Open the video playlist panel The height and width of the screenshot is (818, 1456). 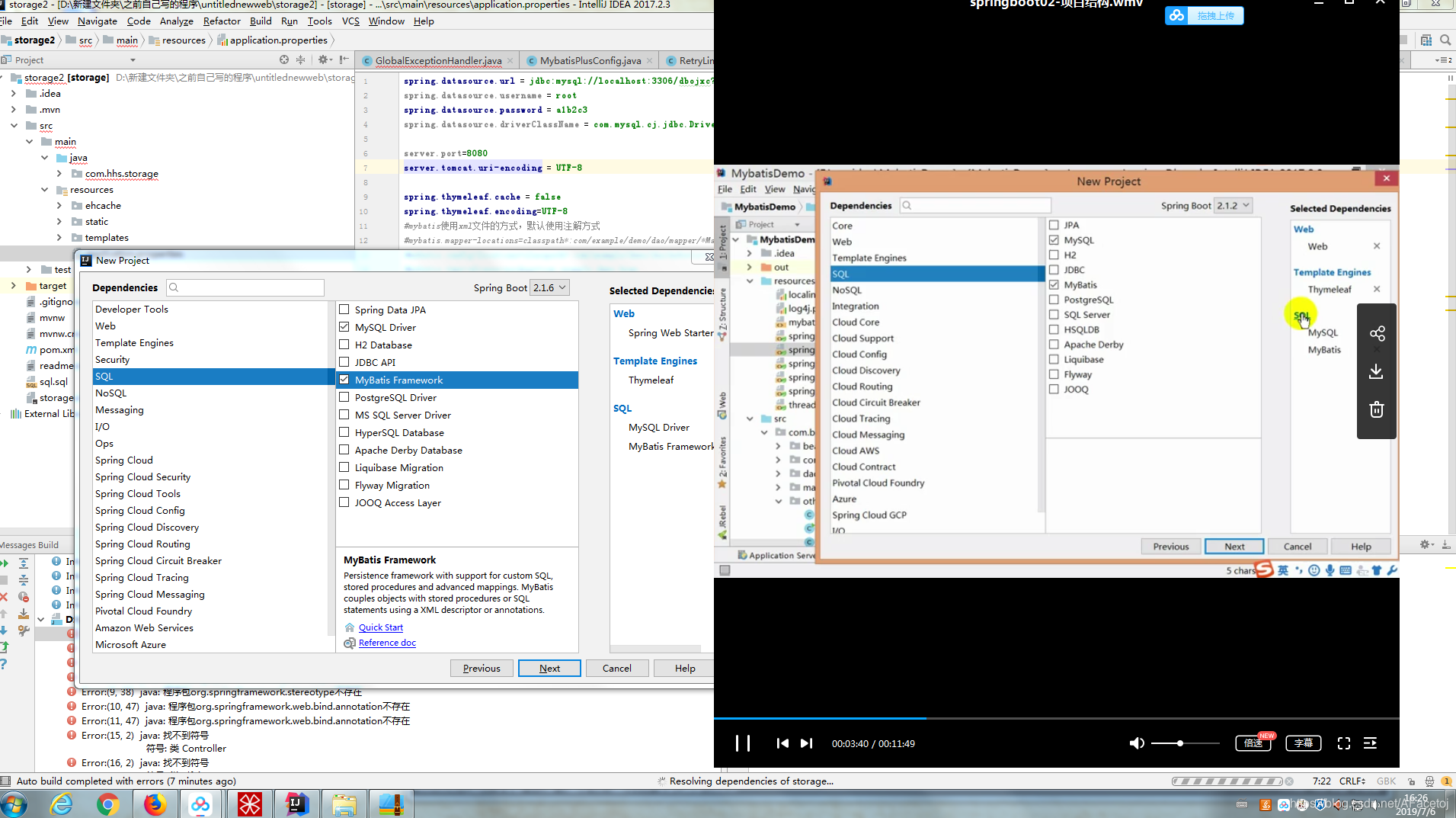pos(1370,743)
